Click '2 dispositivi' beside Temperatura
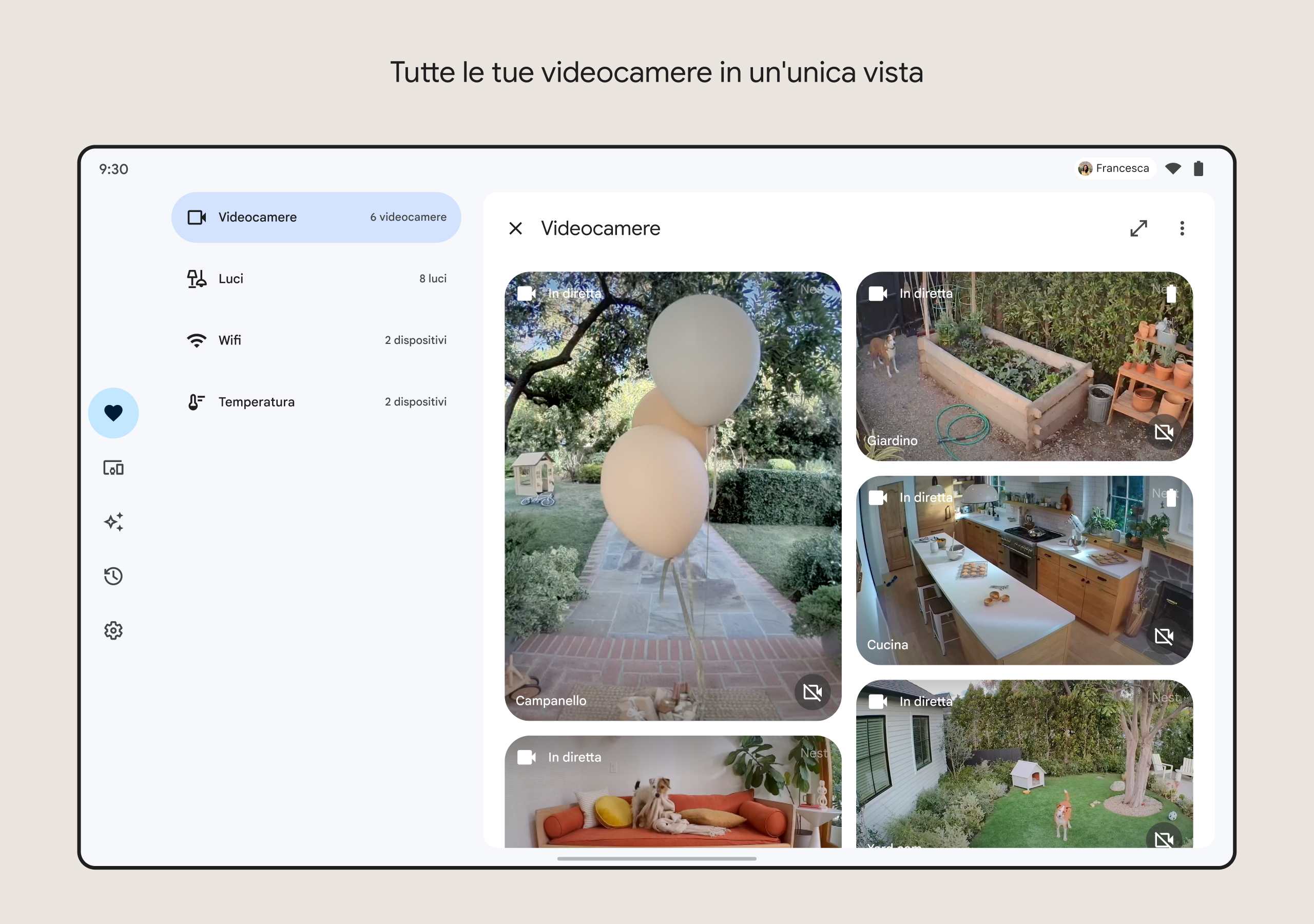The height and width of the screenshot is (924, 1314). pyautogui.click(x=415, y=402)
